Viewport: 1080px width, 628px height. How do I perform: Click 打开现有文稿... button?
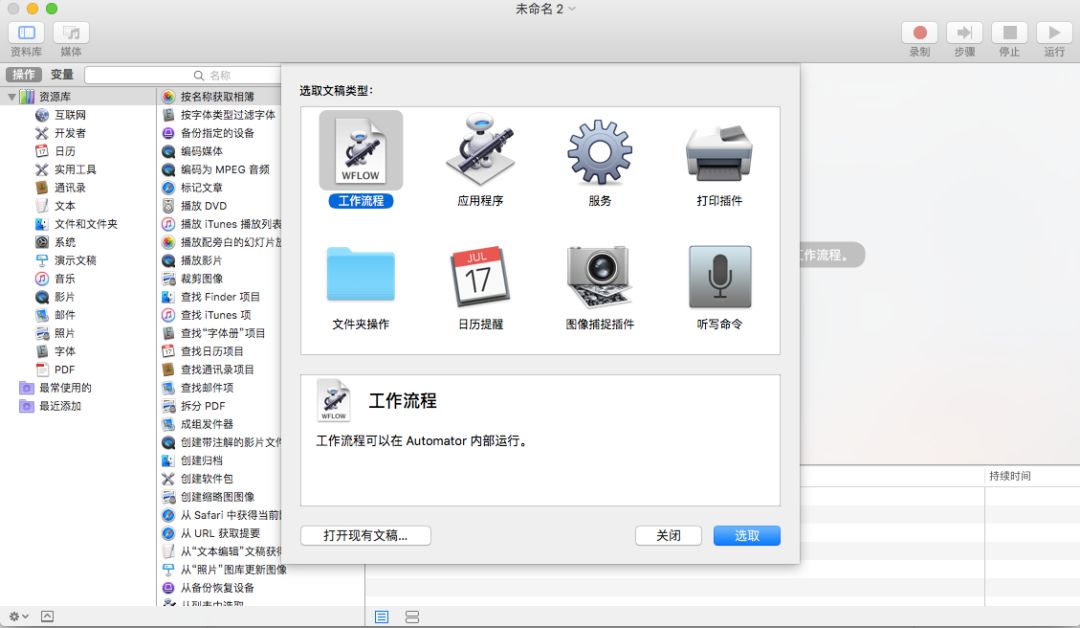click(x=365, y=536)
